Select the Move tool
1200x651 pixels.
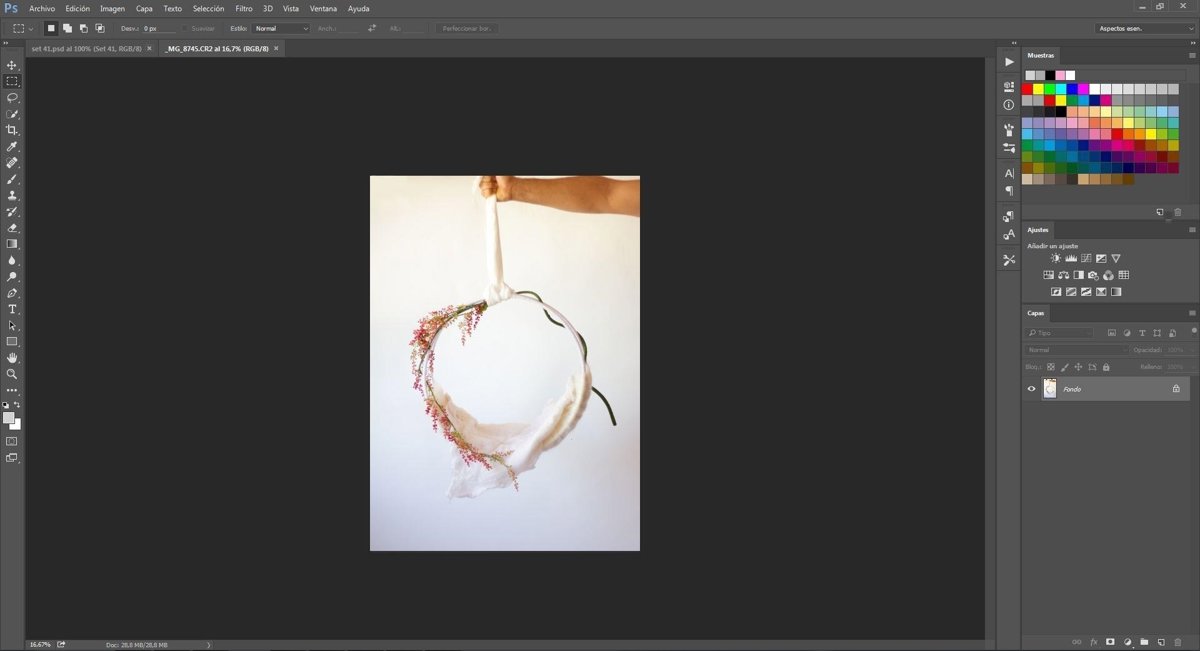(x=12, y=65)
